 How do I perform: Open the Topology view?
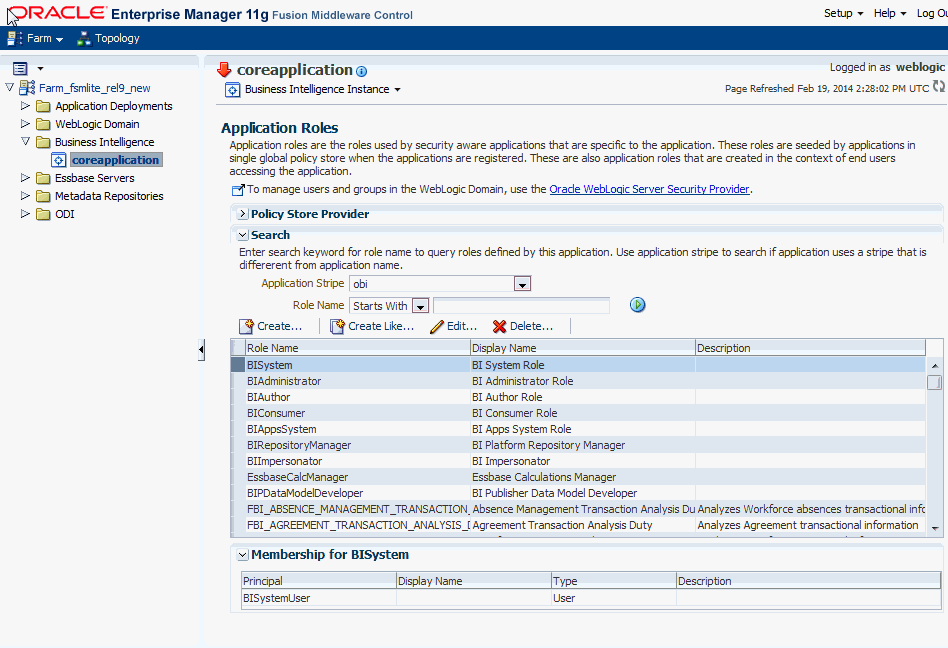[x=108, y=38]
